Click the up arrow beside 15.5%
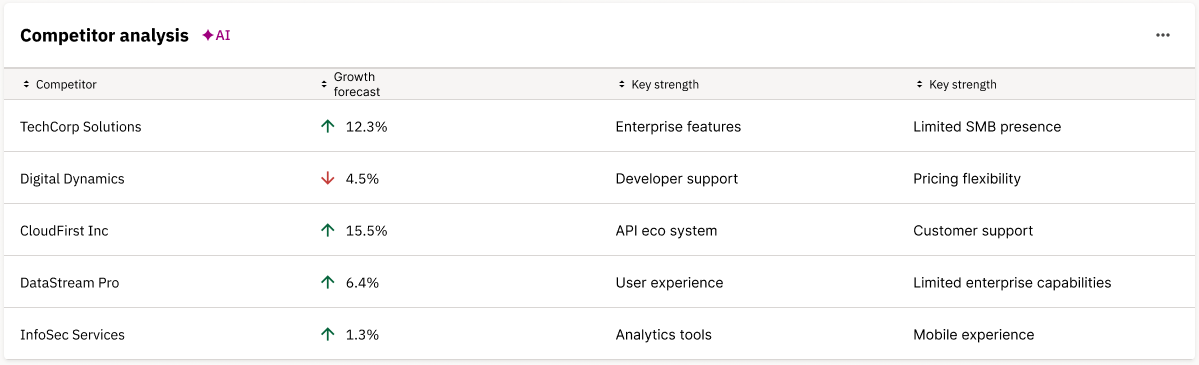The width and height of the screenshot is (1199, 365). coord(327,230)
